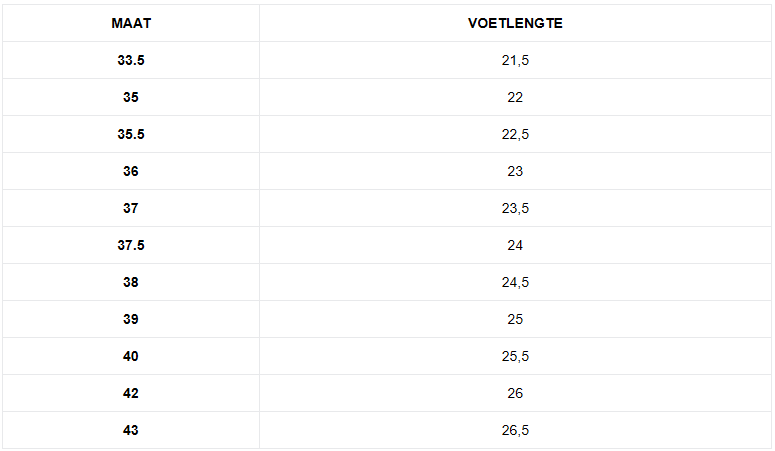Screen dimensions: 775x451
Task: Select the size 39 cell
Action: [131, 319]
